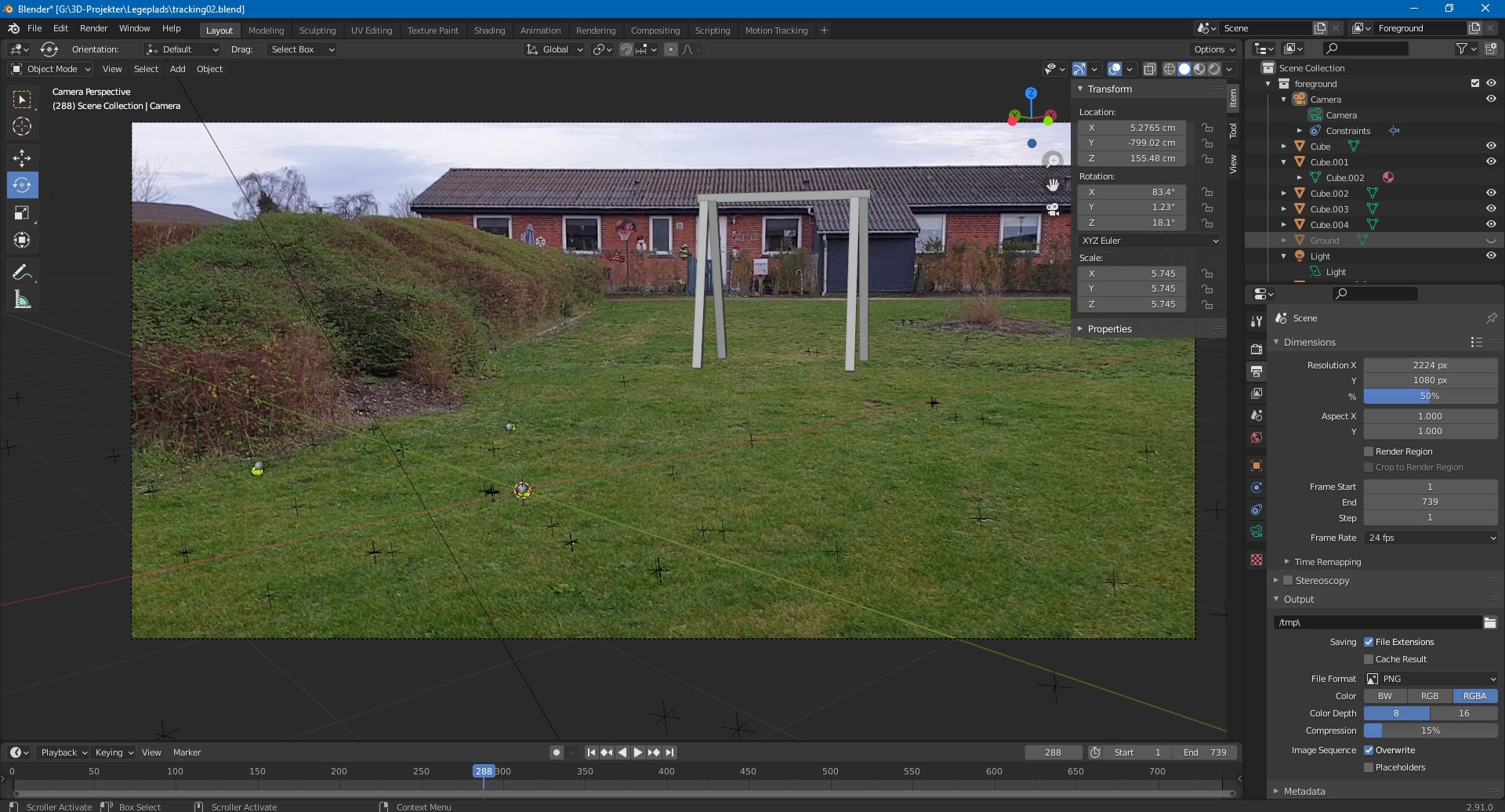Browse output folder with the folder icon
The height and width of the screenshot is (812, 1505).
[x=1489, y=622]
